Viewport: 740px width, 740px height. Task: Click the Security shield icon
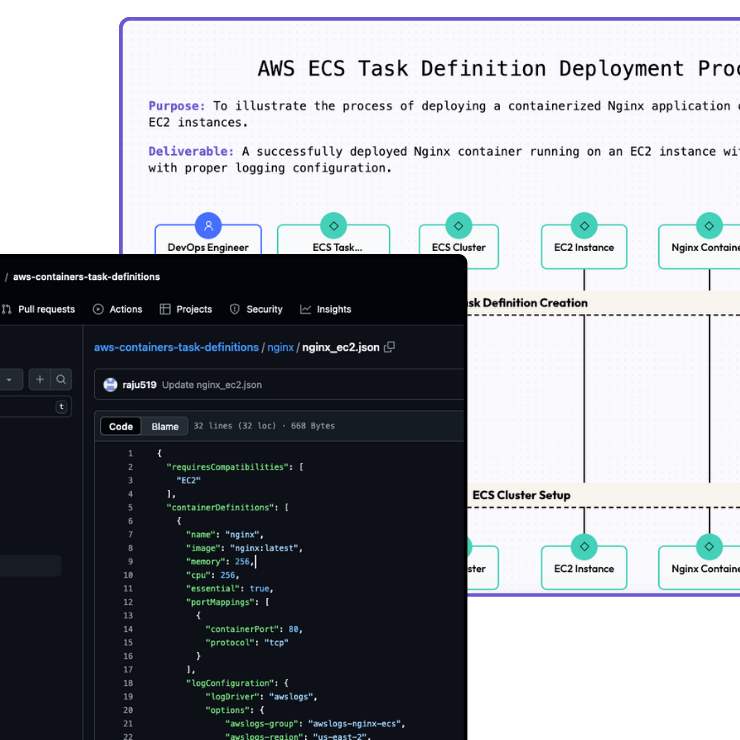coord(235,309)
